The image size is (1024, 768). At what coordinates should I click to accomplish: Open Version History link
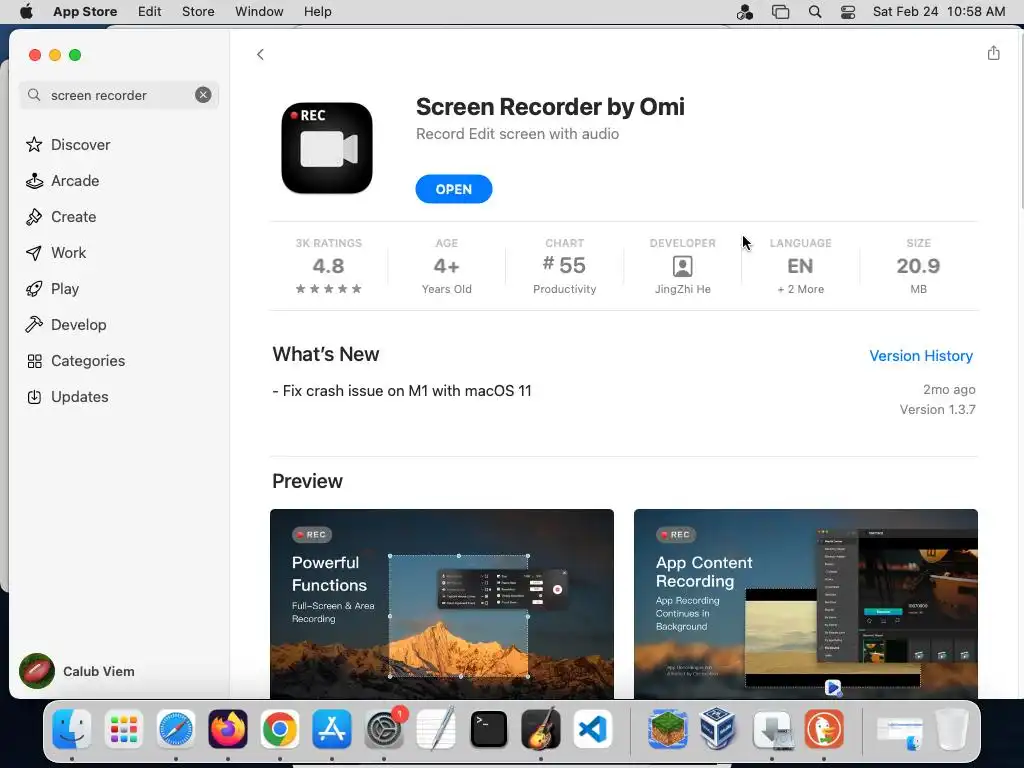click(x=921, y=355)
